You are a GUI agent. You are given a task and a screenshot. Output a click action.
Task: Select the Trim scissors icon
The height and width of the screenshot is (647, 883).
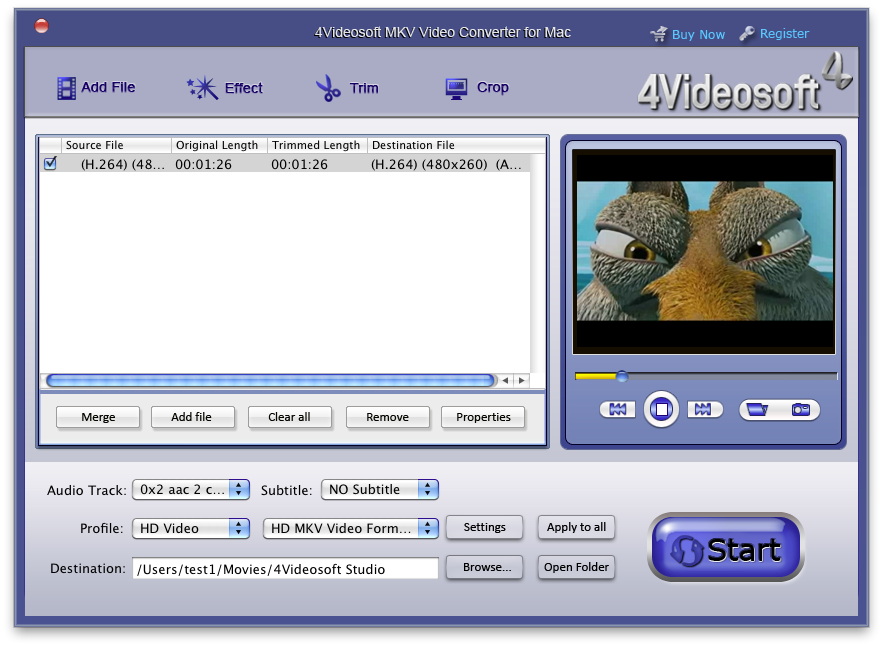click(x=328, y=88)
